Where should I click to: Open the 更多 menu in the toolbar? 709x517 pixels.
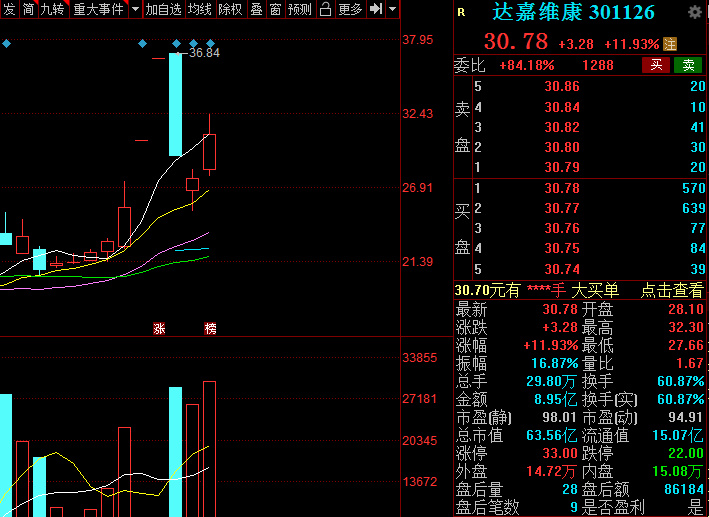point(350,9)
